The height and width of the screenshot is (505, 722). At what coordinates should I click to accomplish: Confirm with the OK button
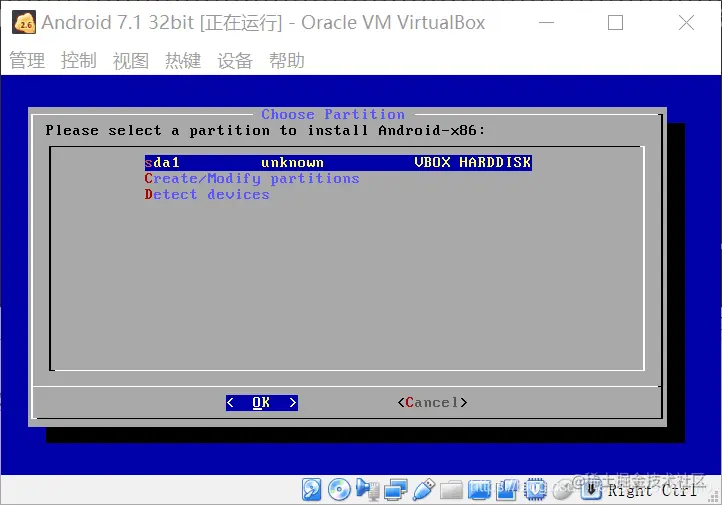tap(262, 403)
